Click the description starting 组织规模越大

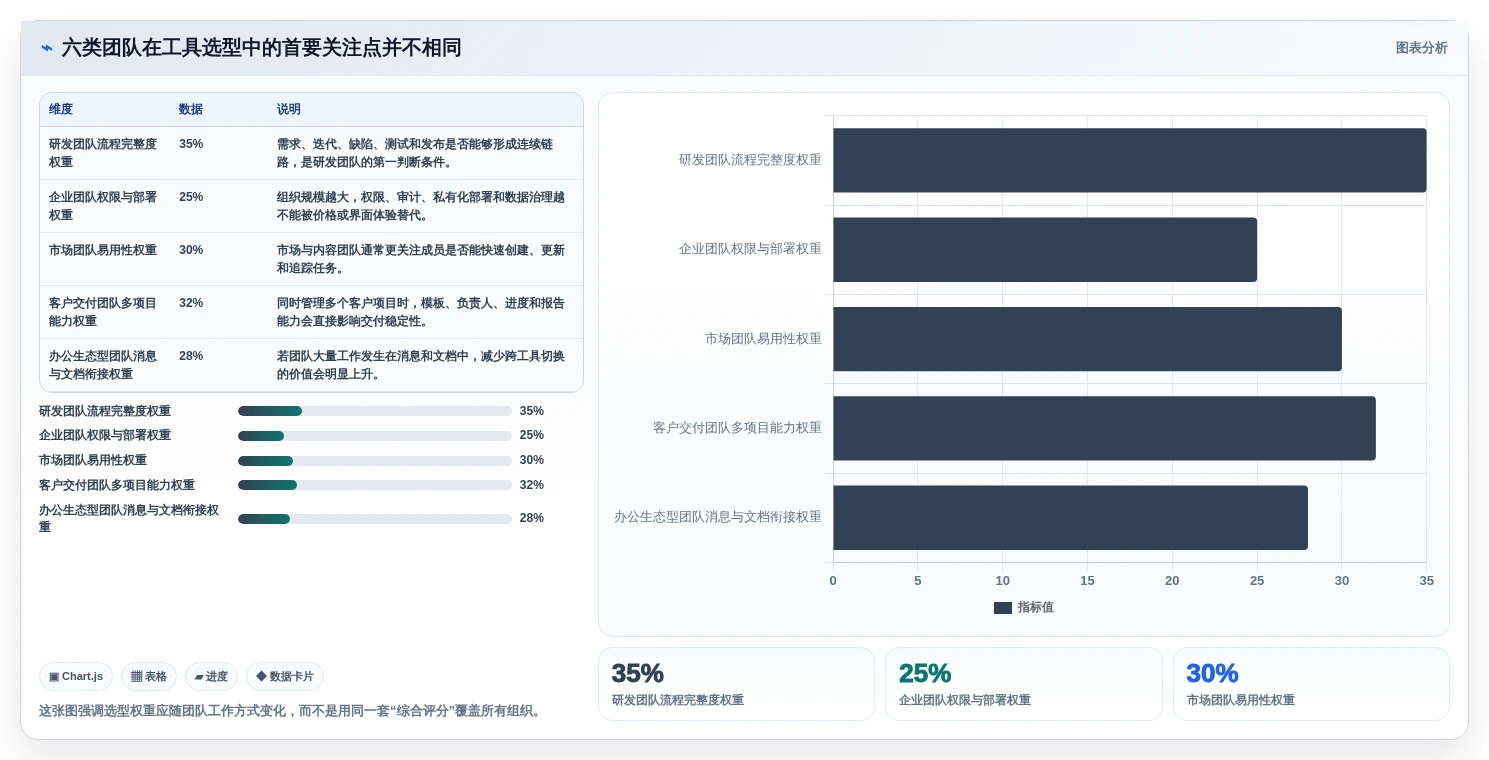point(421,206)
